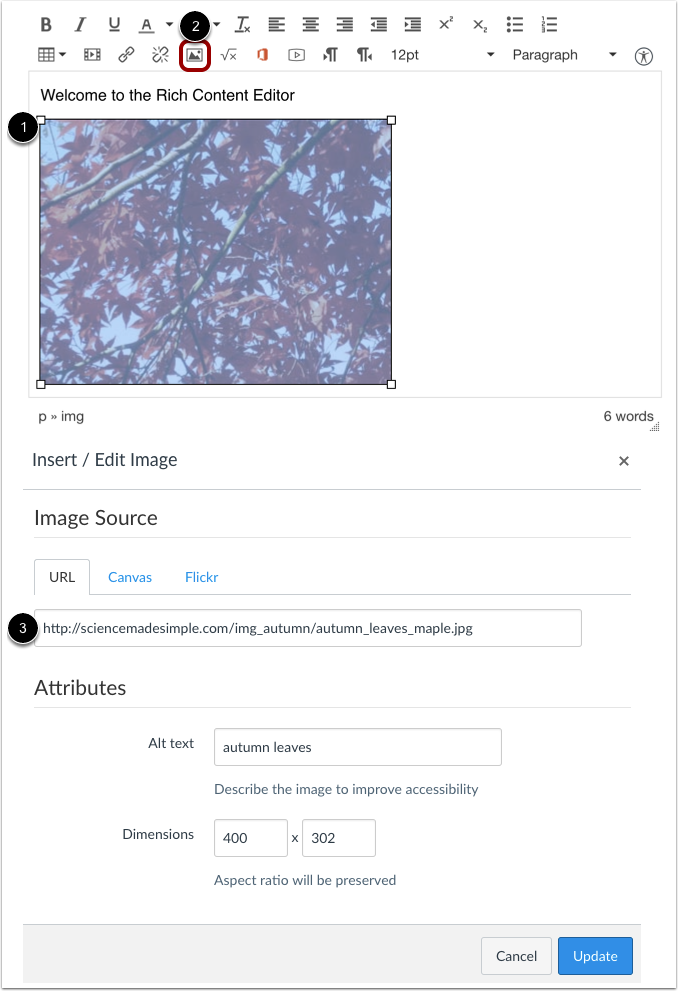Insert a math equation
678x991 pixels.
click(228, 55)
